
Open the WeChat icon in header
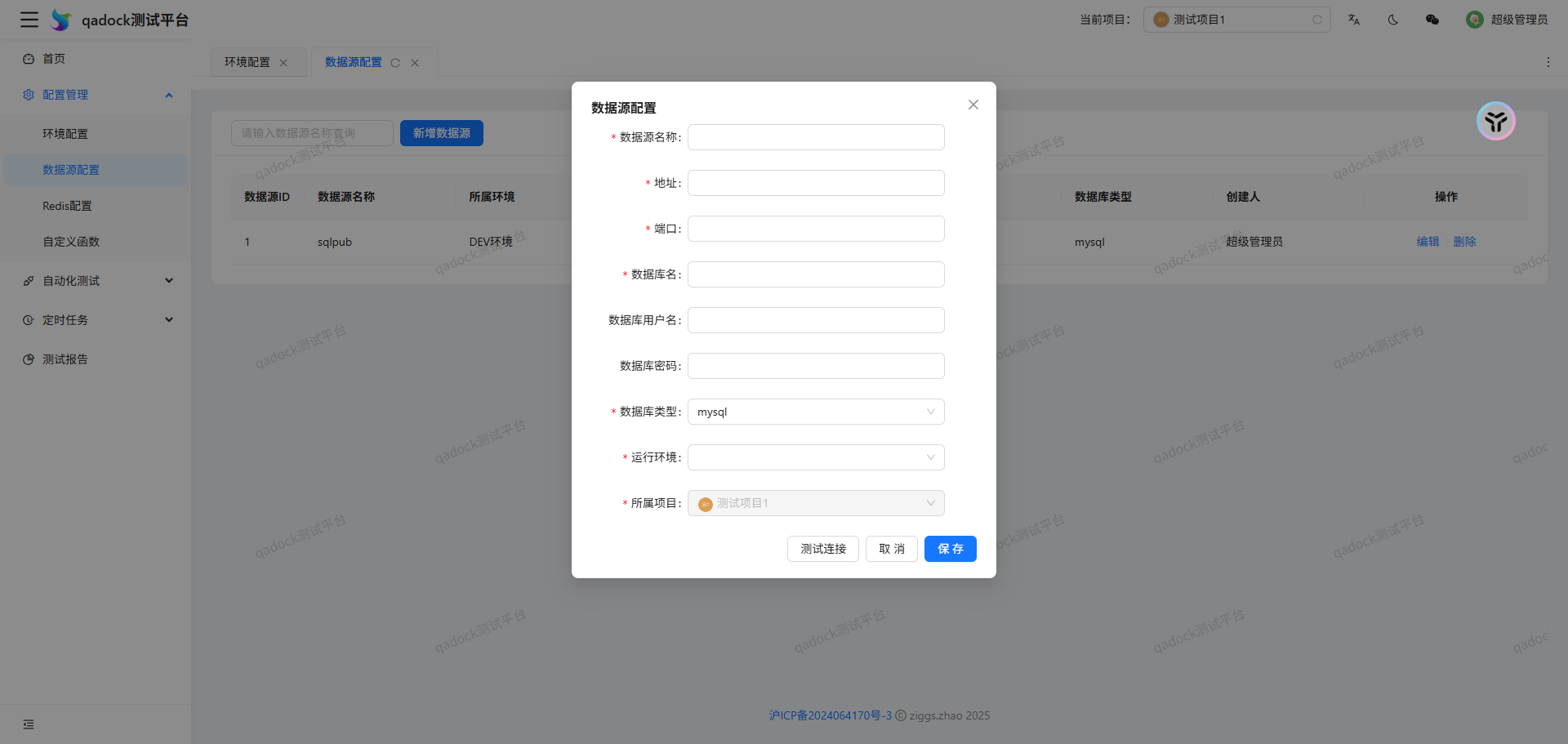point(1432,20)
